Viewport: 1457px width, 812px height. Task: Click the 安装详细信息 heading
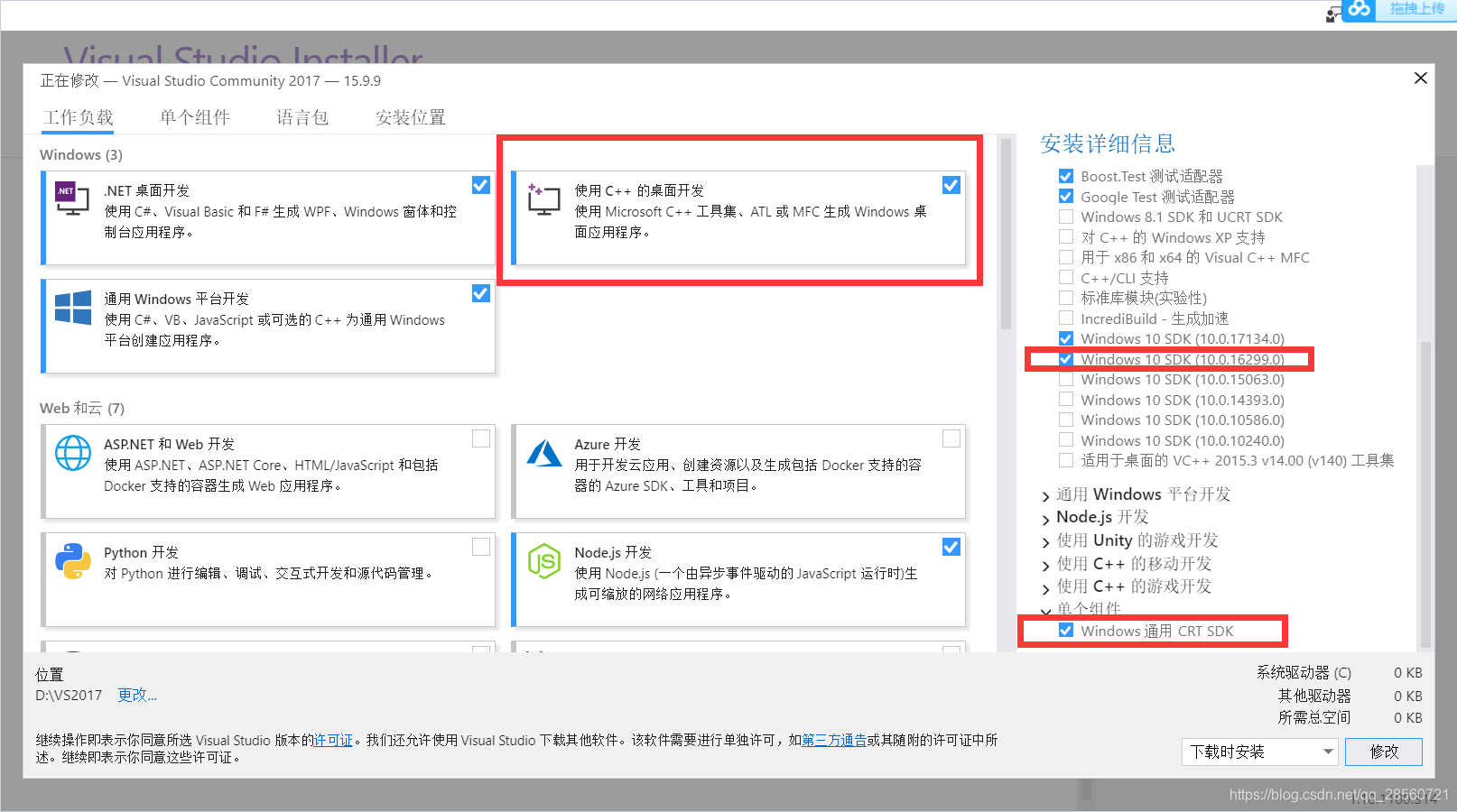[x=1108, y=143]
